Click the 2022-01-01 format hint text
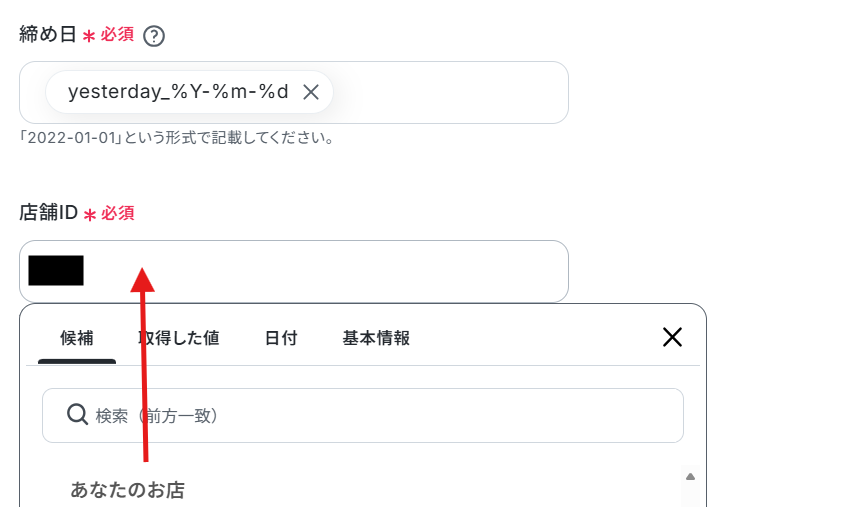The height and width of the screenshot is (507, 858). coord(177,138)
